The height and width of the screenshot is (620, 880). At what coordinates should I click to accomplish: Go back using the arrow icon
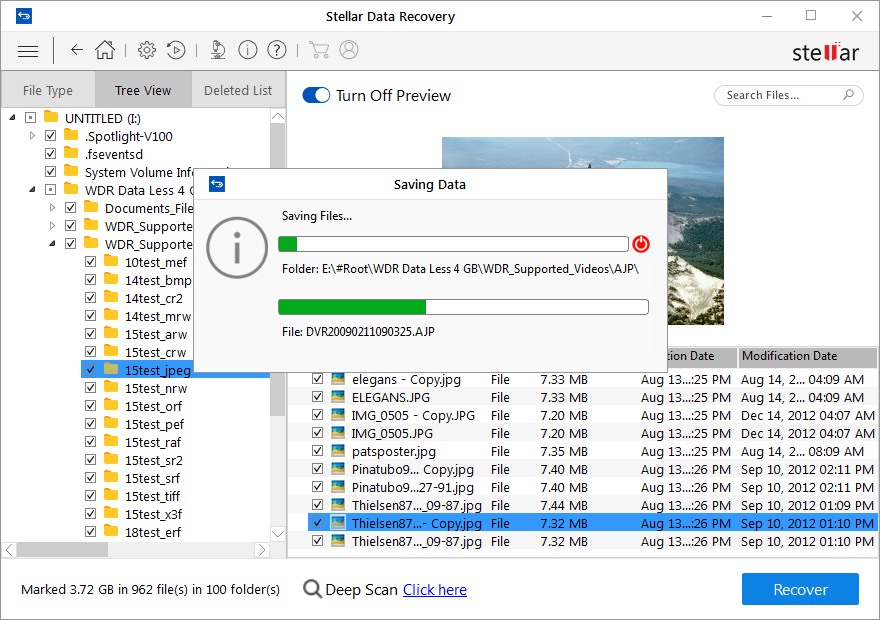(x=77, y=50)
